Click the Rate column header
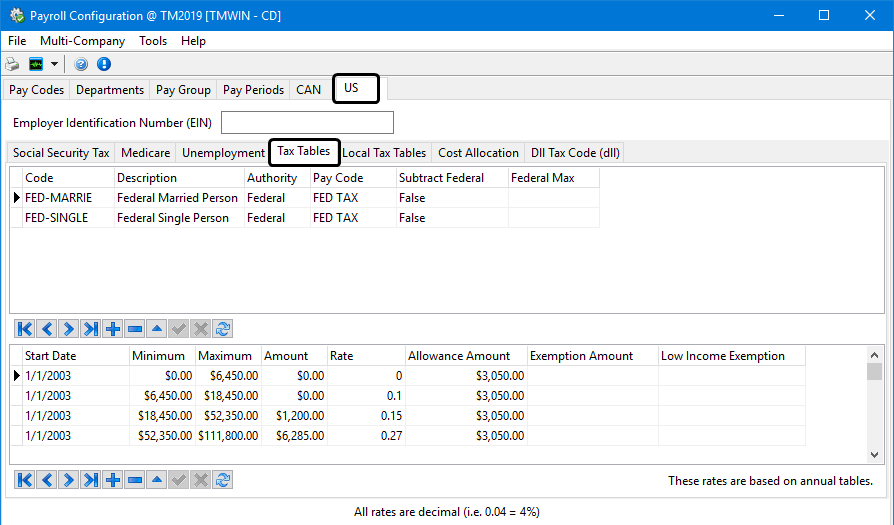Screen dimensions: 894x525 tap(366, 356)
